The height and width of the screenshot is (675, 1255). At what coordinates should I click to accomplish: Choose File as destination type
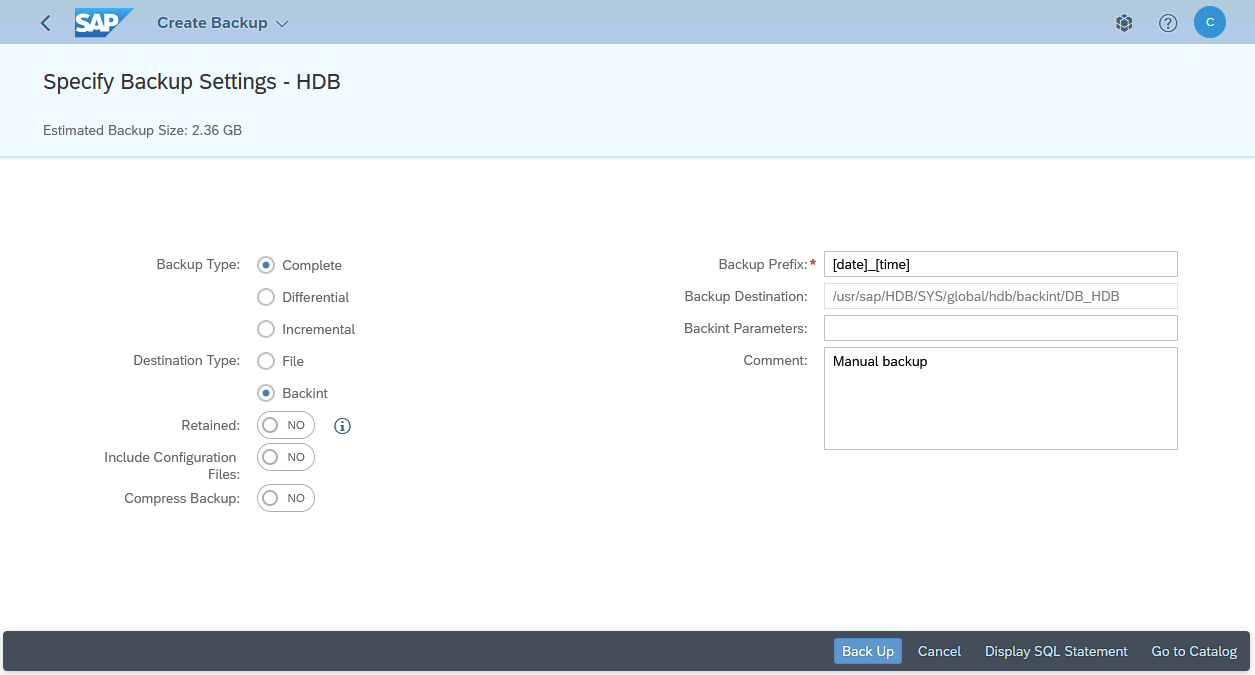coord(266,361)
